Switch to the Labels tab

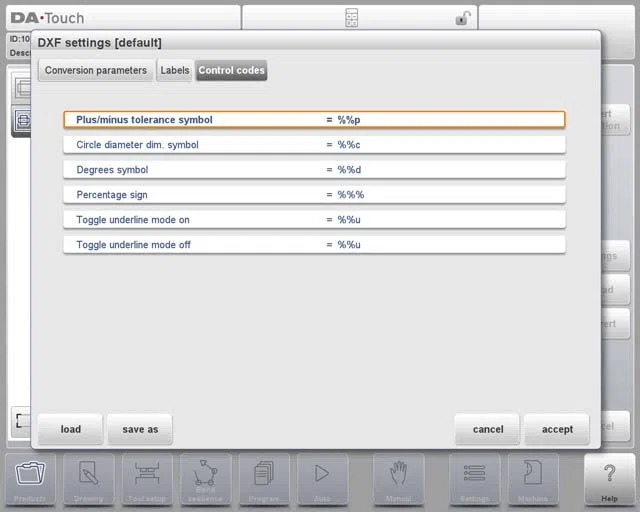175,71
